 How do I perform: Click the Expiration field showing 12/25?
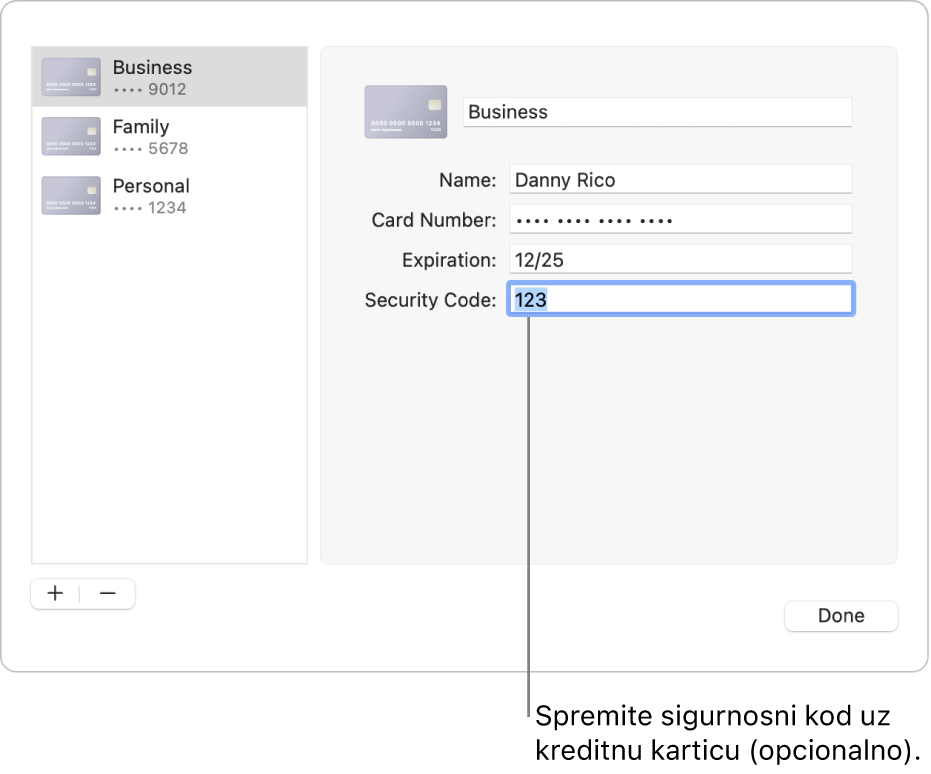tap(680, 260)
